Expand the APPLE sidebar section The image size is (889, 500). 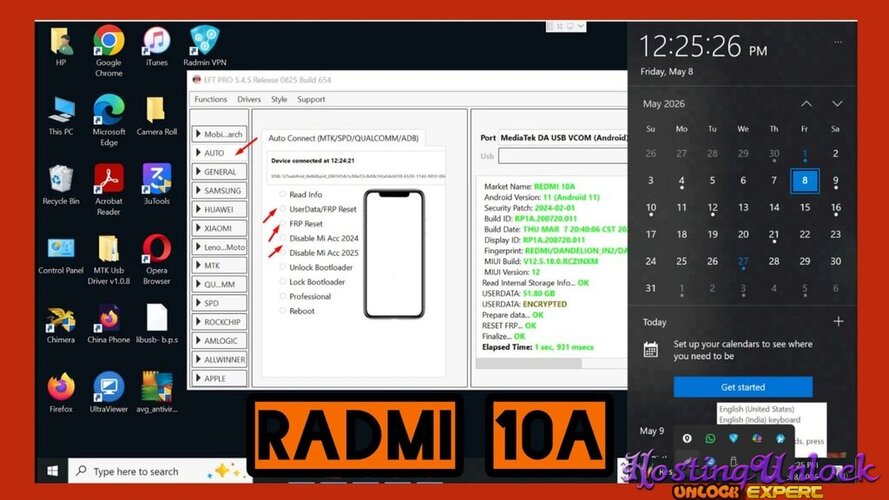[219, 378]
